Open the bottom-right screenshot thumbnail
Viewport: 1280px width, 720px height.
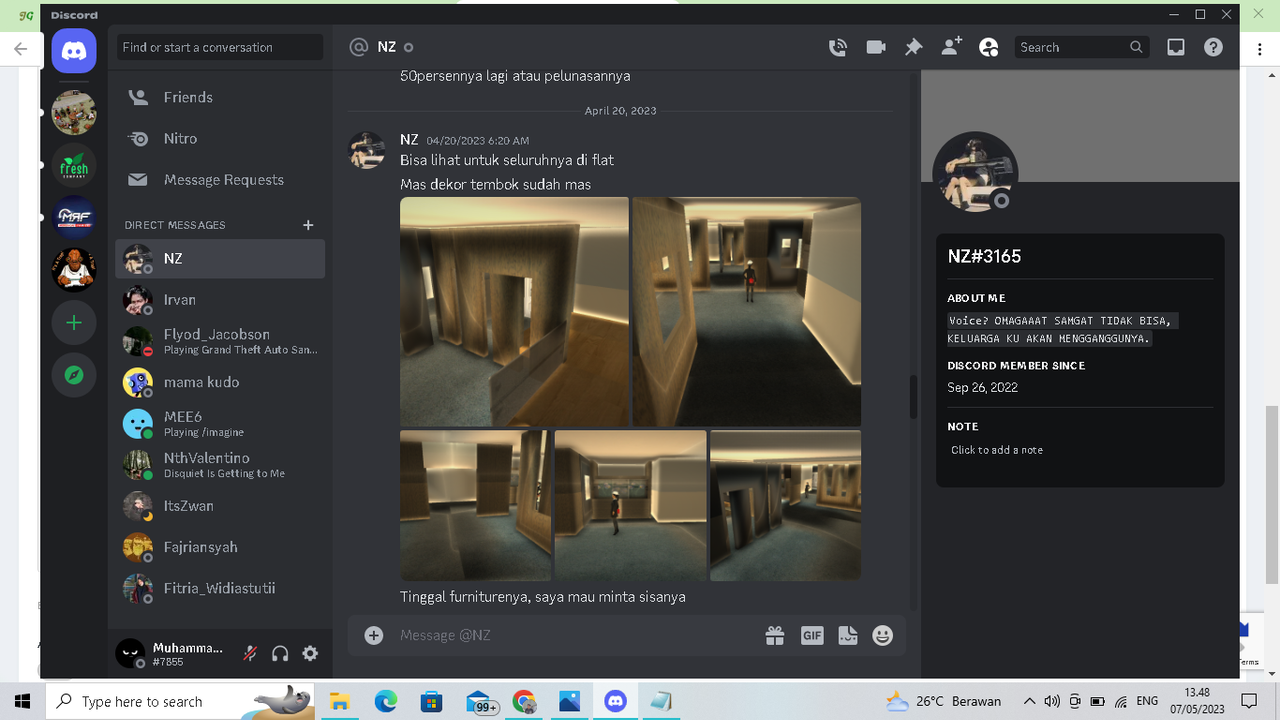coord(785,505)
